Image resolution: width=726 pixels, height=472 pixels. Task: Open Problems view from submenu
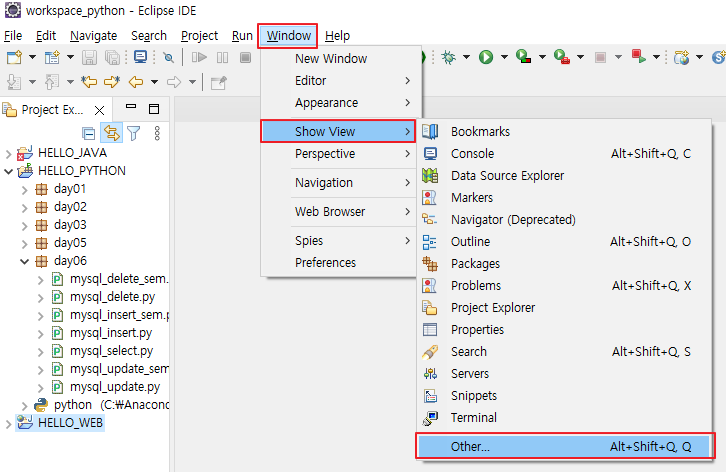(564, 286)
